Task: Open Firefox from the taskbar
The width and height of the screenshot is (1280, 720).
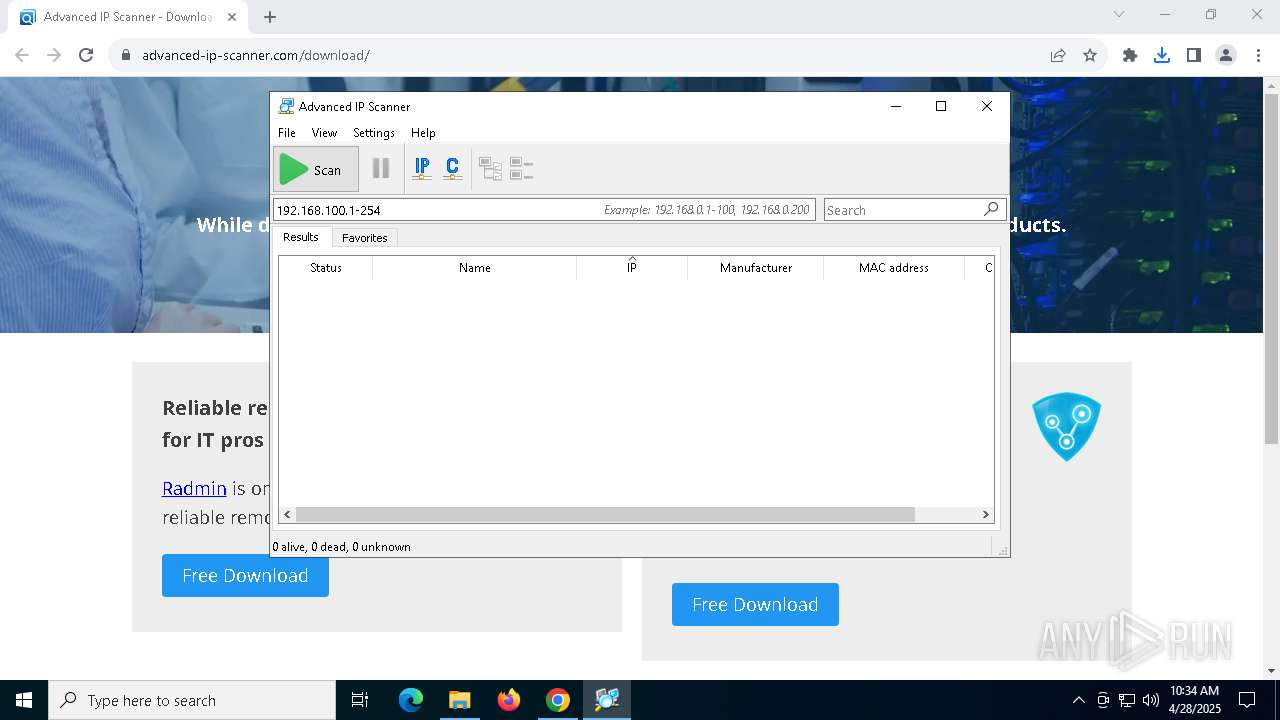Action: 509,700
